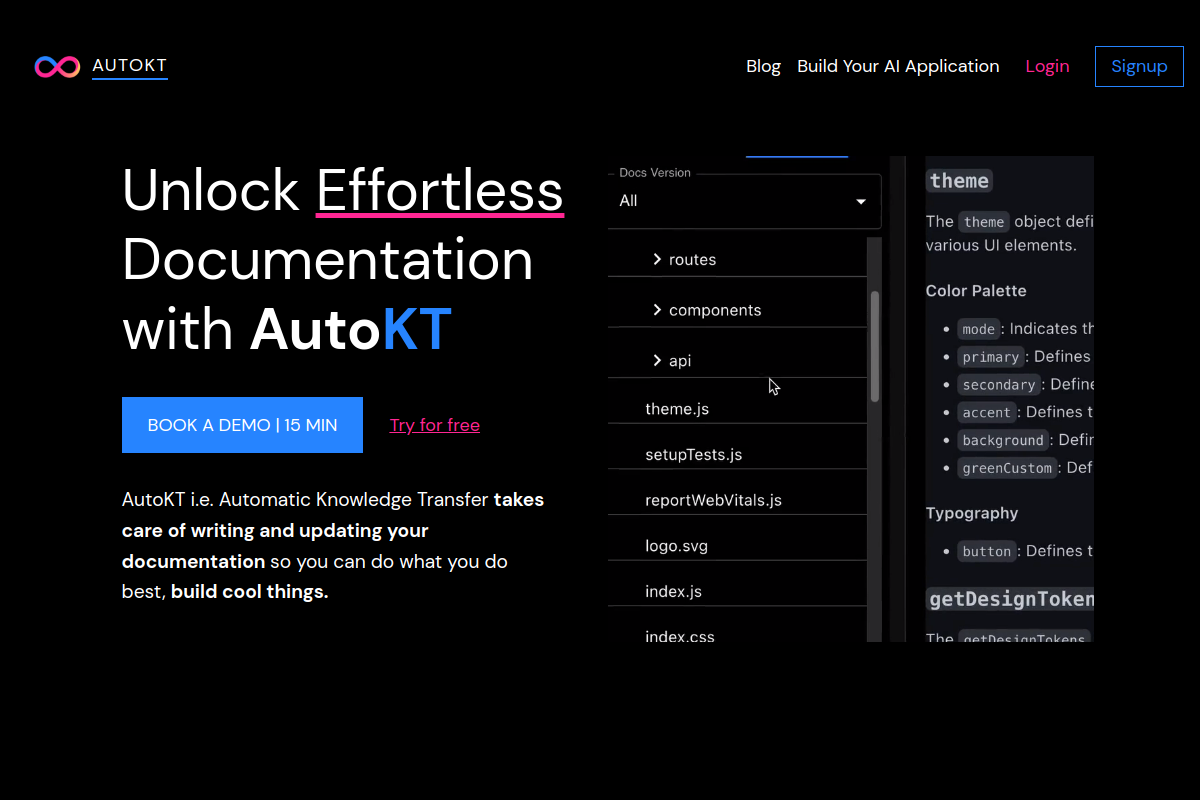Click the file tree scrollbar thumb
1200x800 pixels.
[875, 346]
